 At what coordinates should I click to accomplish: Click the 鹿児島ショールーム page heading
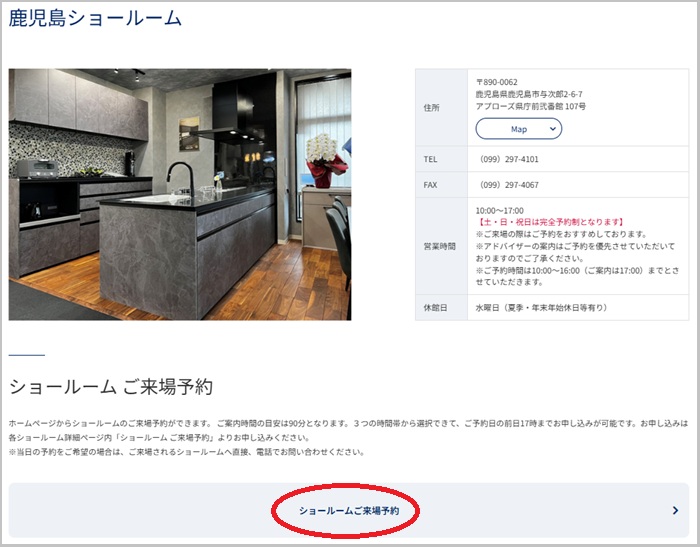[x=96, y=18]
